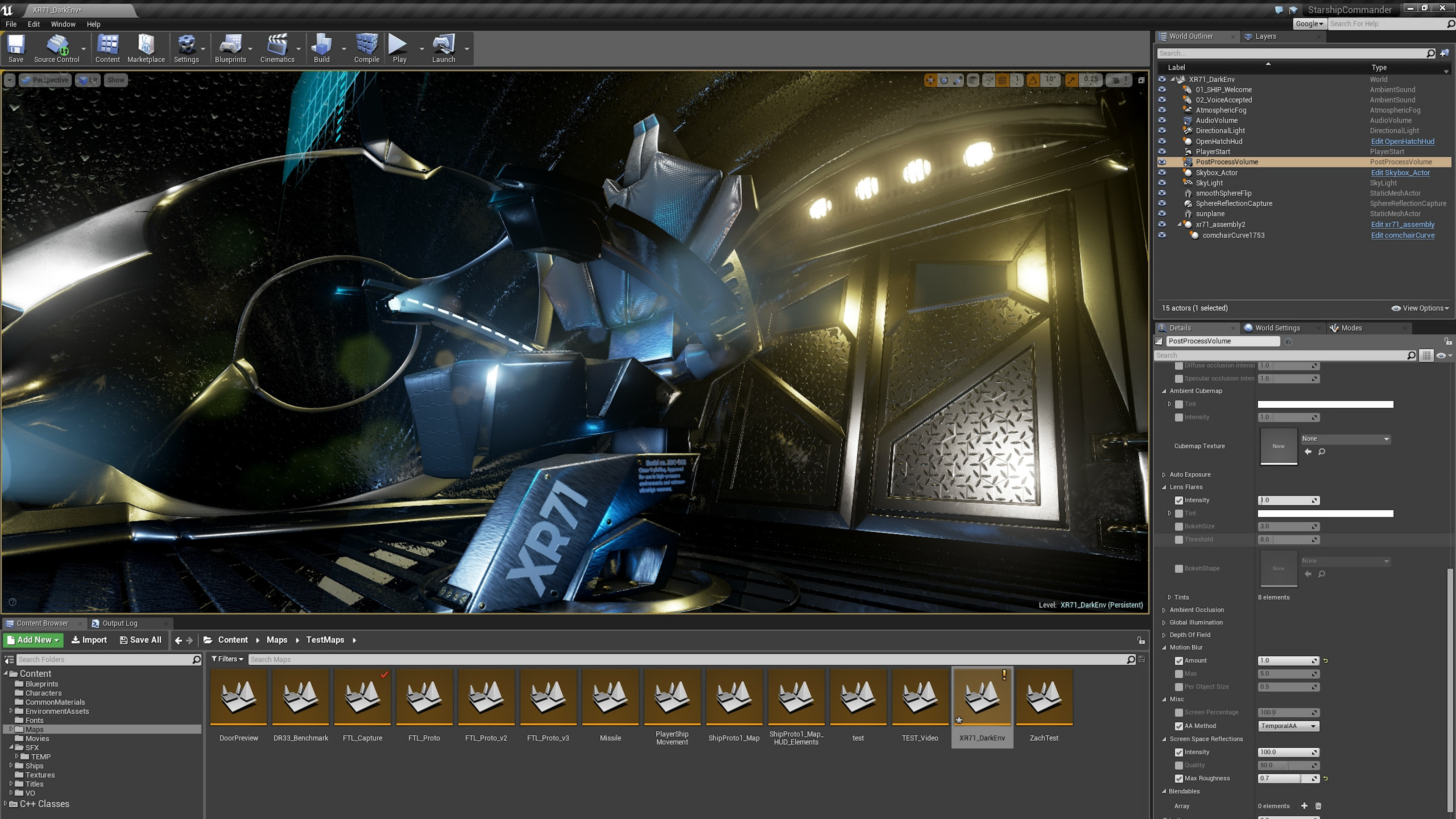Click the Import button in Content Browser
The height and width of the screenshot is (819, 1456).
coord(89,639)
